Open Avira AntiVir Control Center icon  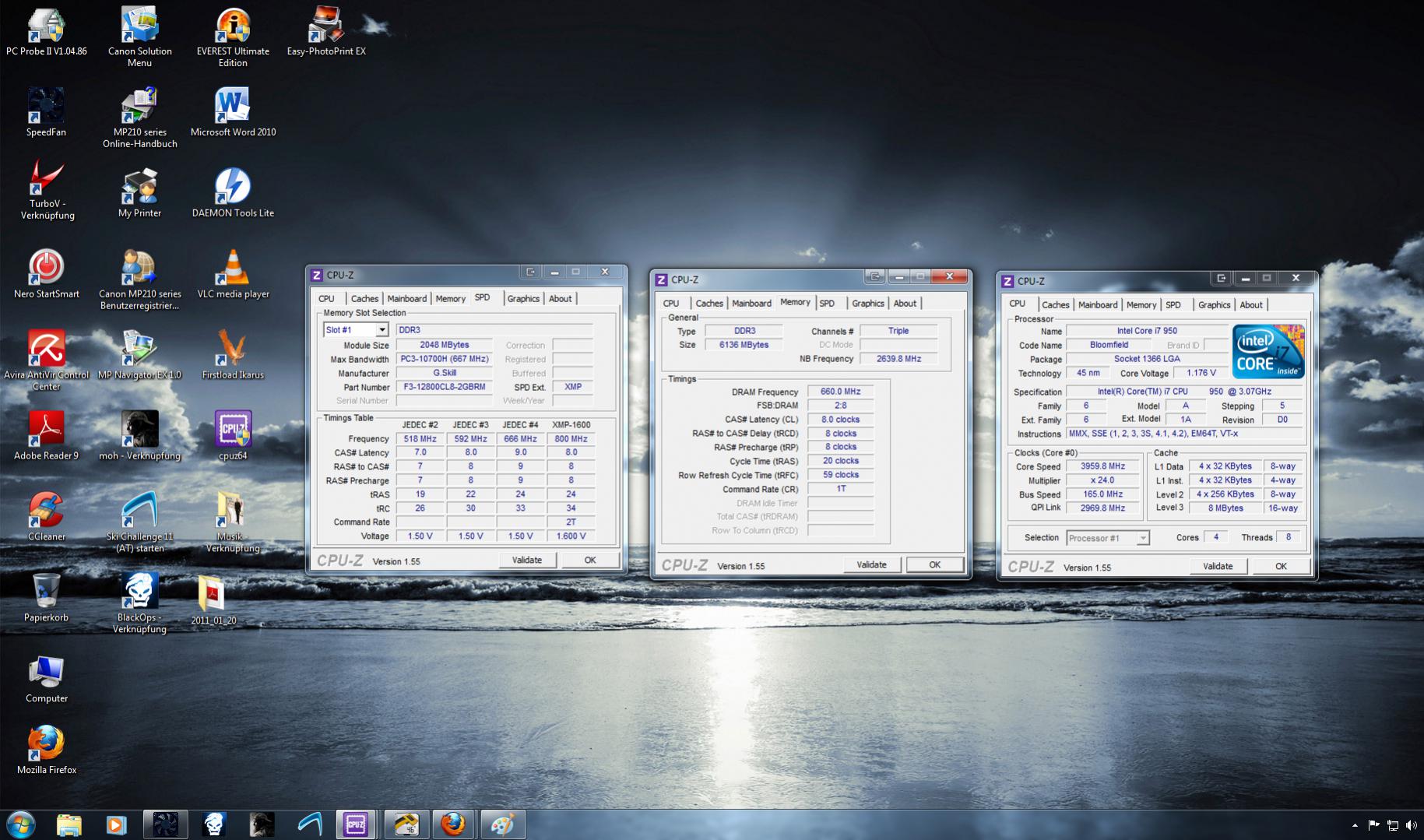[47, 360]
